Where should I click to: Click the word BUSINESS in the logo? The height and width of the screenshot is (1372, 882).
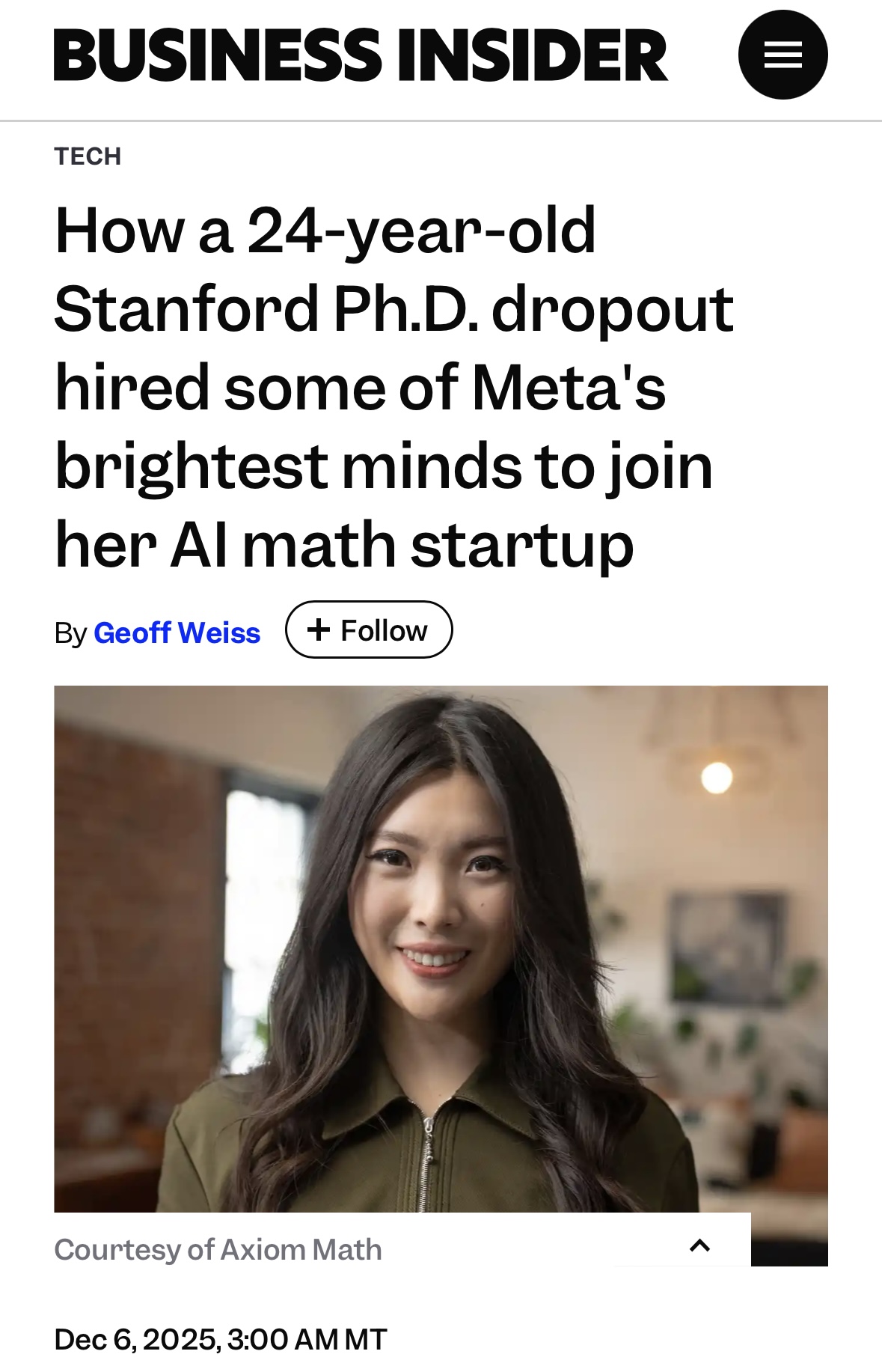coord(218,55)
